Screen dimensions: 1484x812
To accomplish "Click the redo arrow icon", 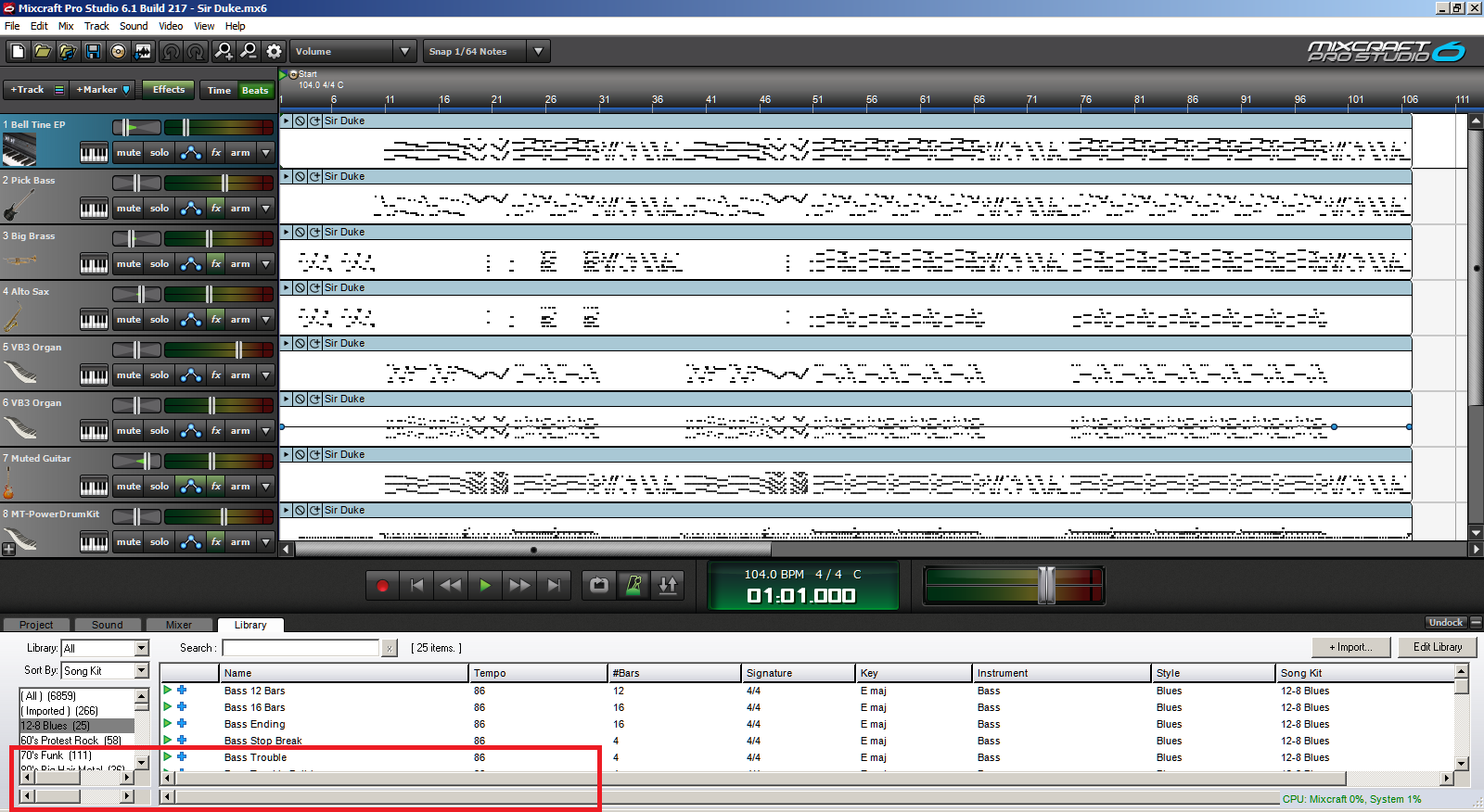I will [x=196, y=51].
